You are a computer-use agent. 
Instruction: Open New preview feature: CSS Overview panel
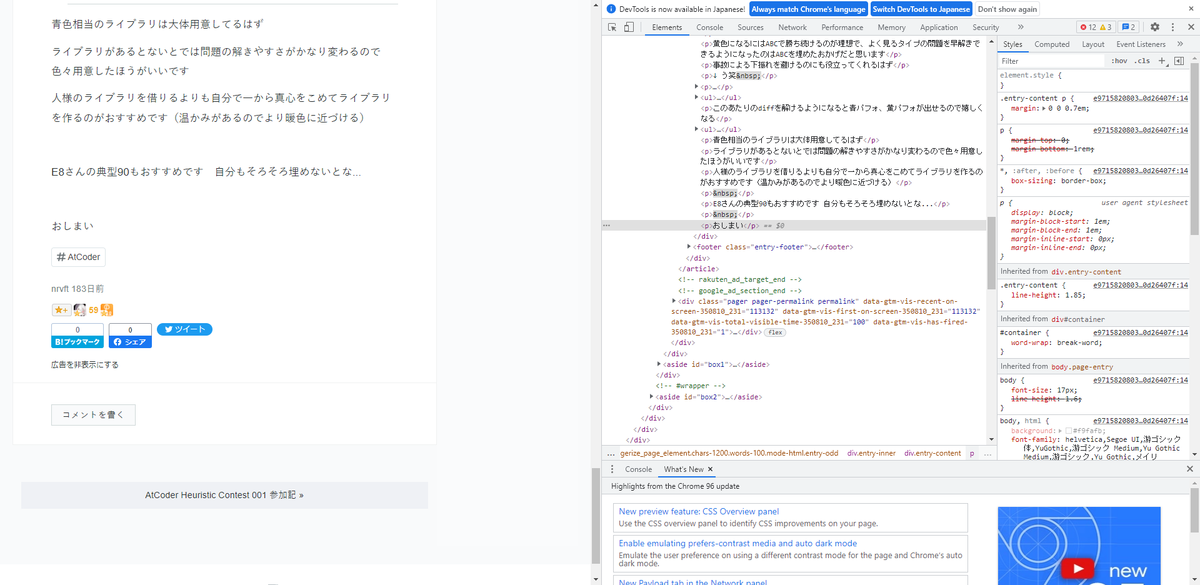coord(697,511)
